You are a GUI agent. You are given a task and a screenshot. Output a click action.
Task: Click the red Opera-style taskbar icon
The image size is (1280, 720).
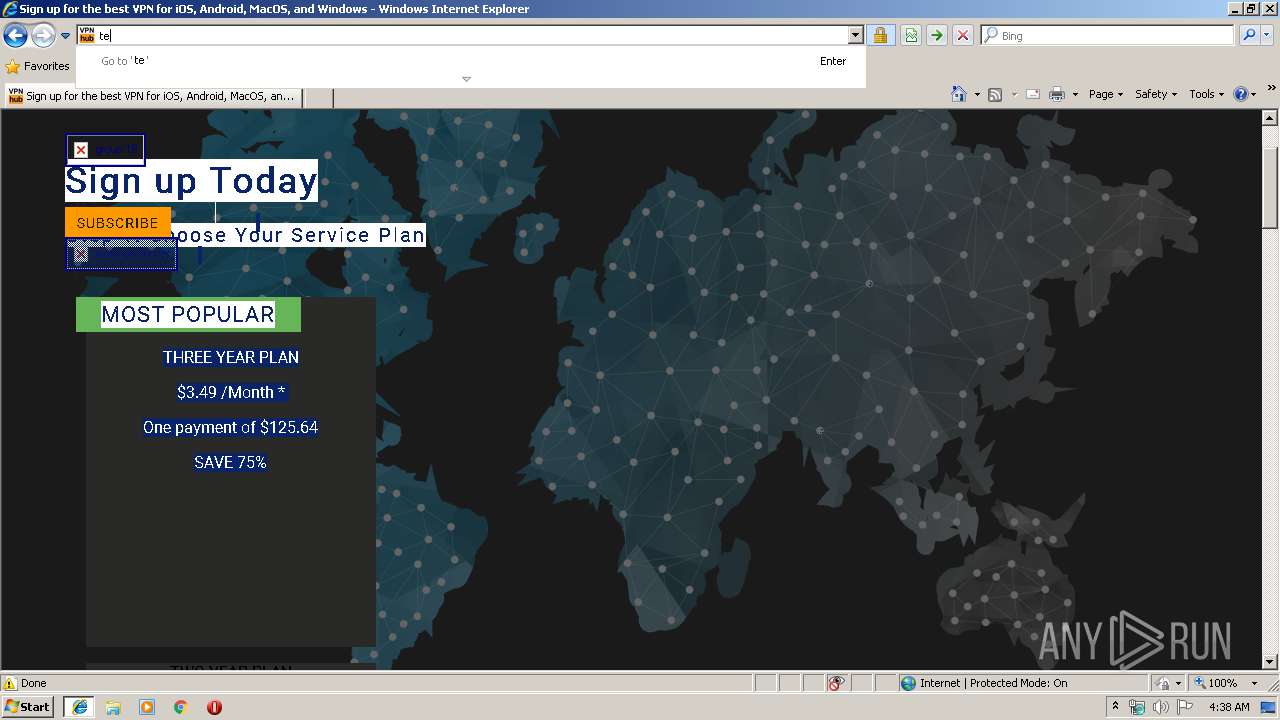tap(214, 707)
